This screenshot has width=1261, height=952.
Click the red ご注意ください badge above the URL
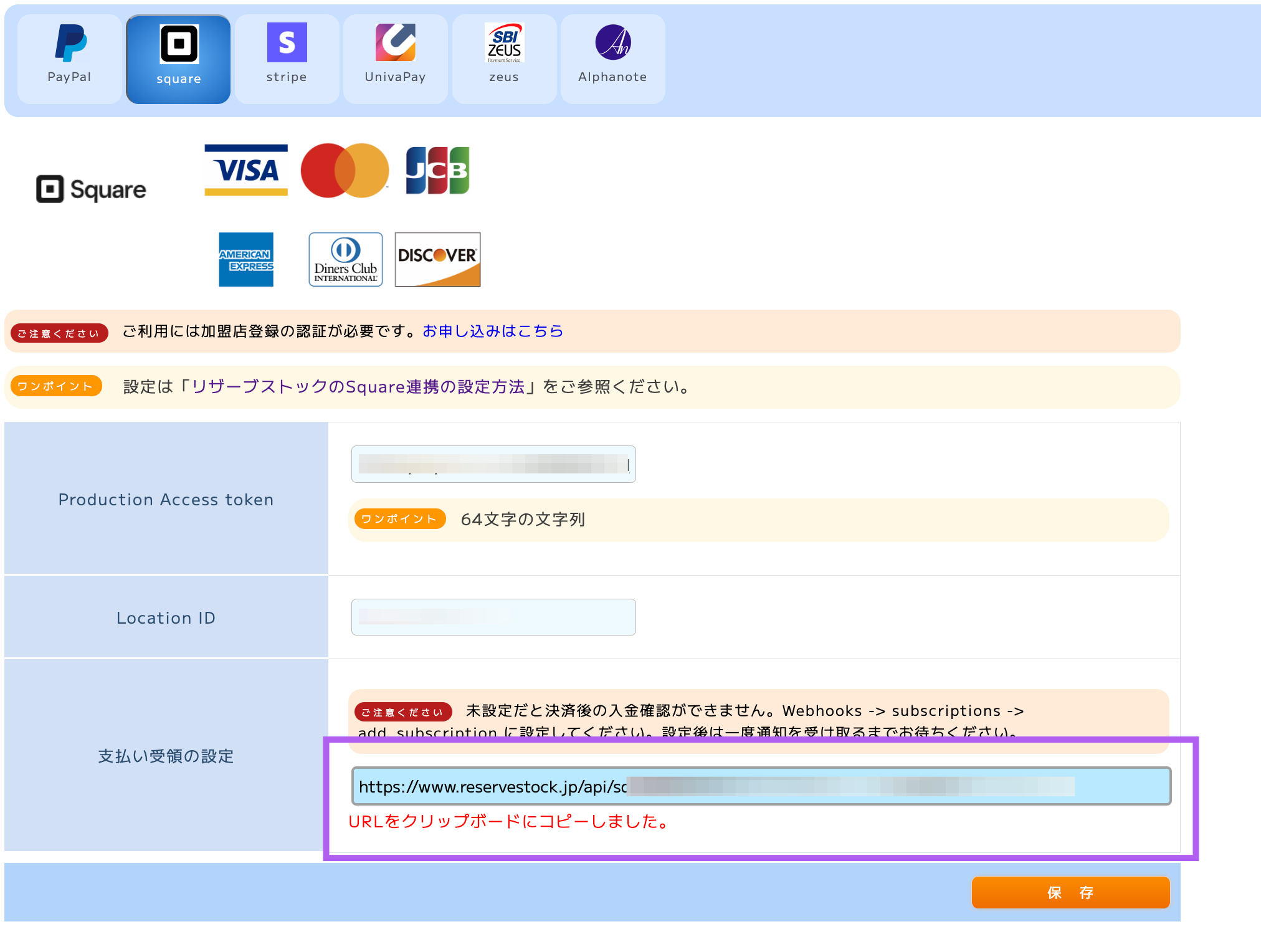402,712
